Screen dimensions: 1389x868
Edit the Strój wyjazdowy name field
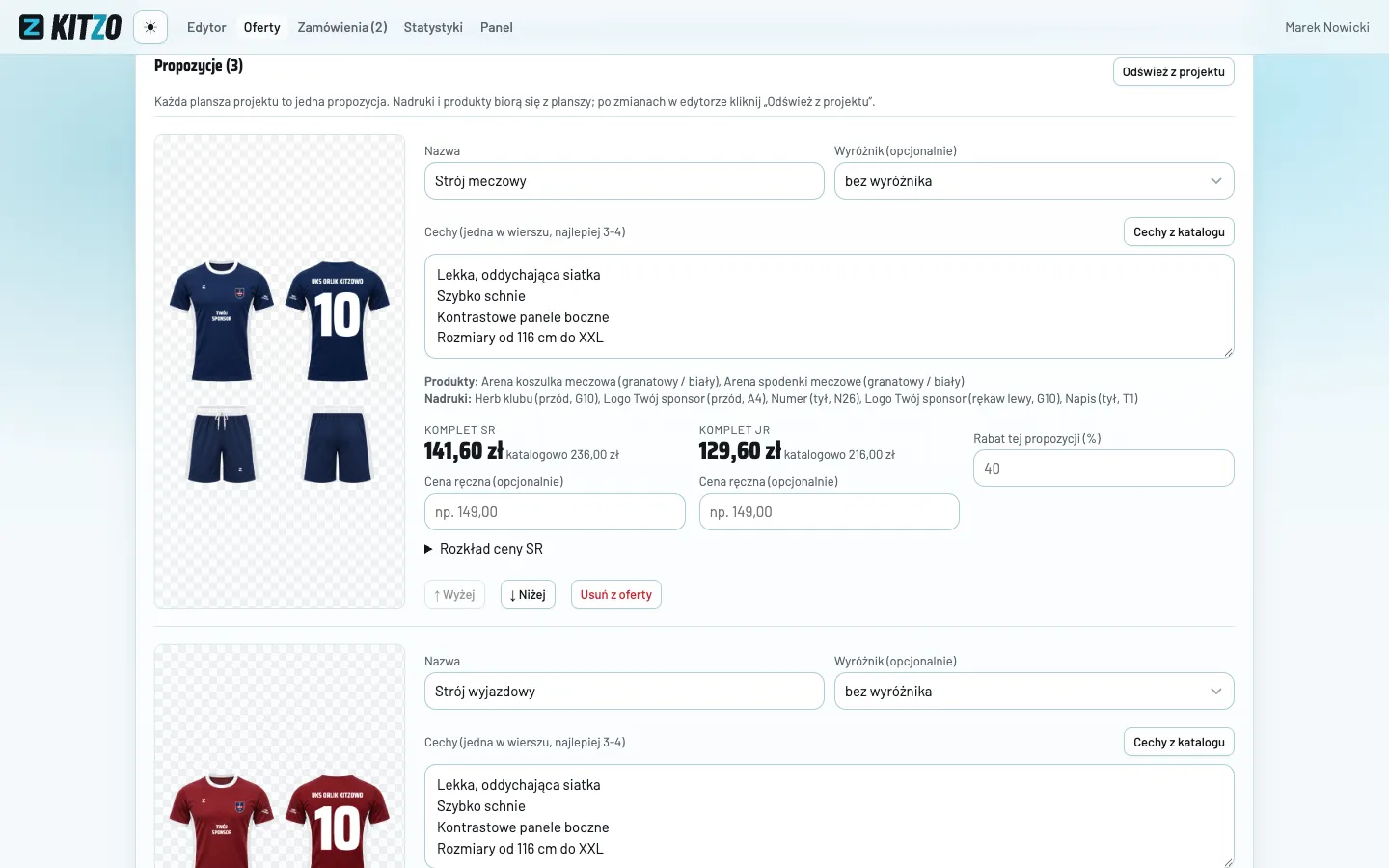click(624, 692)
